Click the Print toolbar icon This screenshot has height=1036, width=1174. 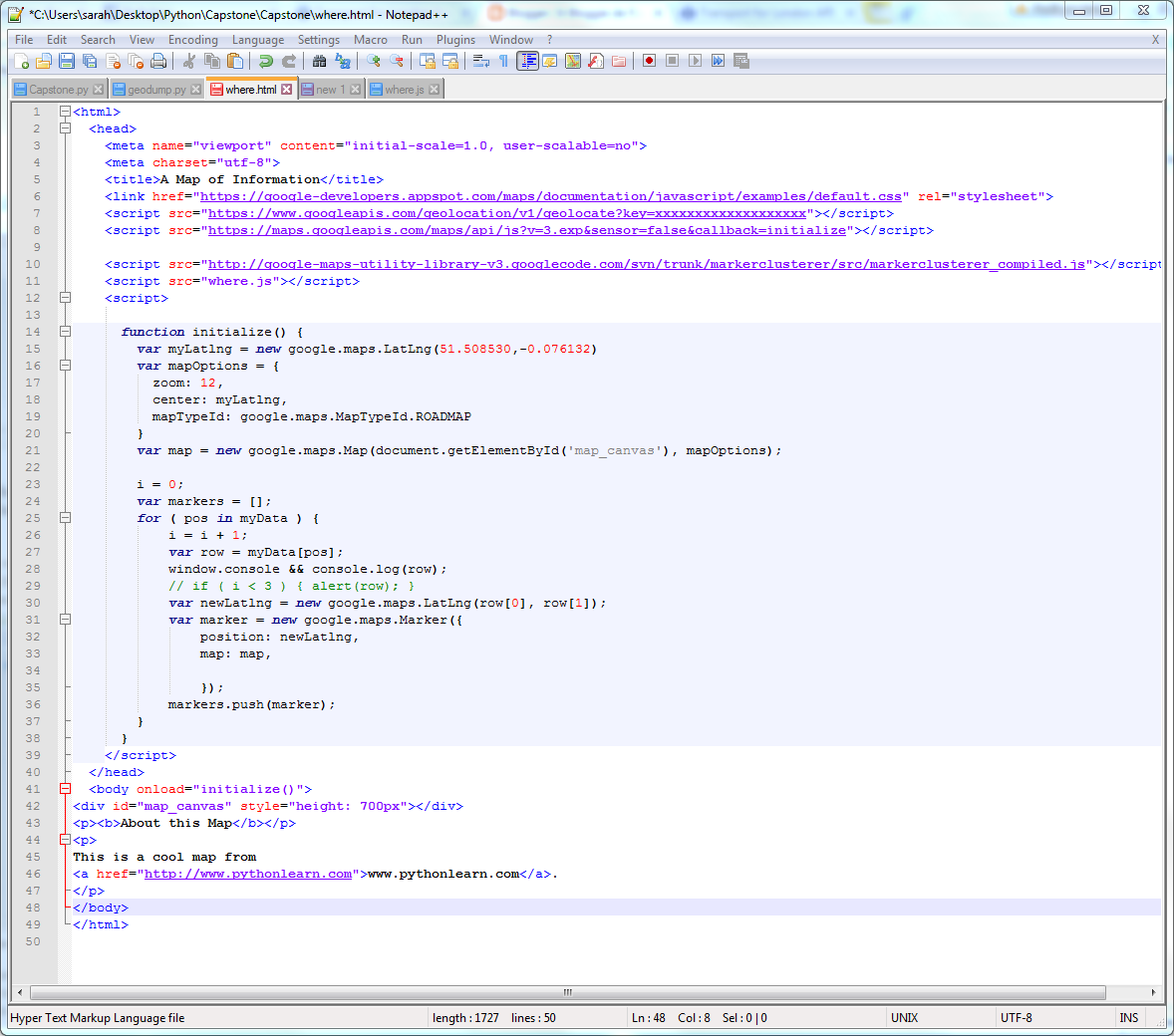coord(158,62)
